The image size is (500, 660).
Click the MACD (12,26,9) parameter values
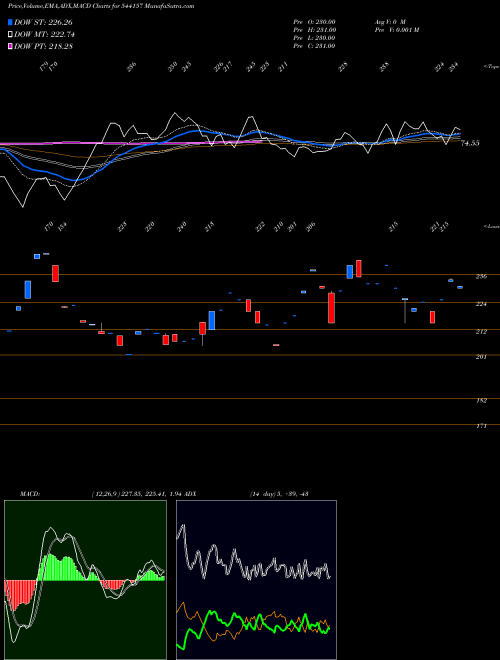[136, 494]
